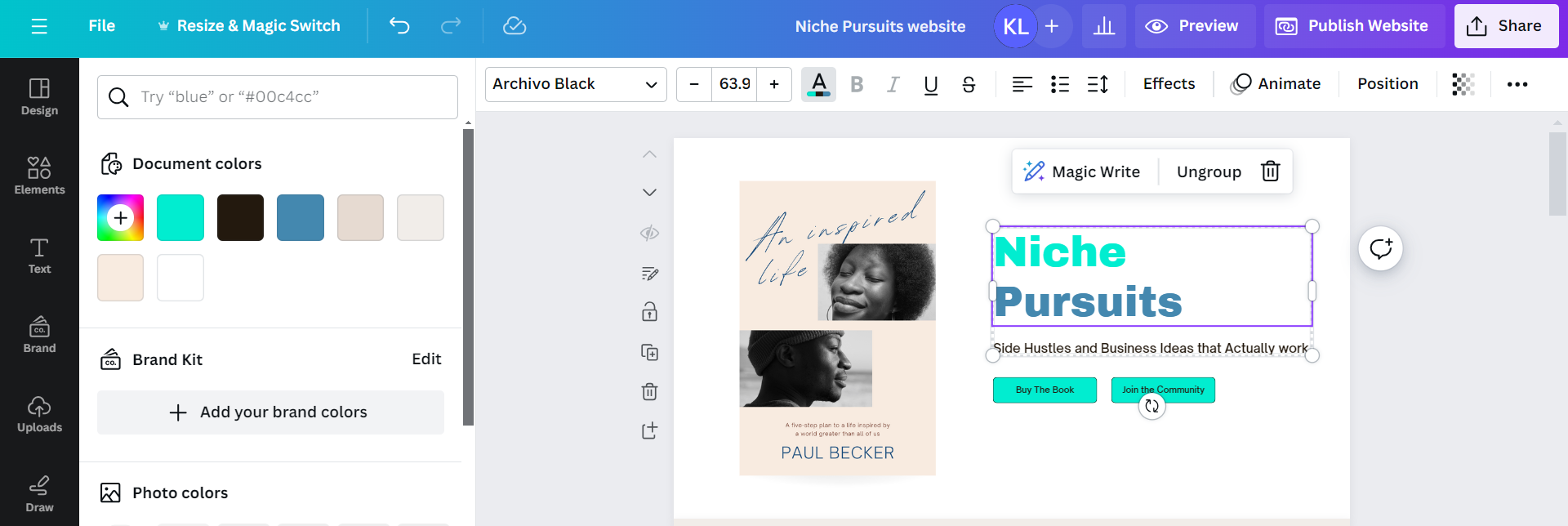Click Edit next to Brand Kit
The image size is (1568, 526).
point(426,359)
